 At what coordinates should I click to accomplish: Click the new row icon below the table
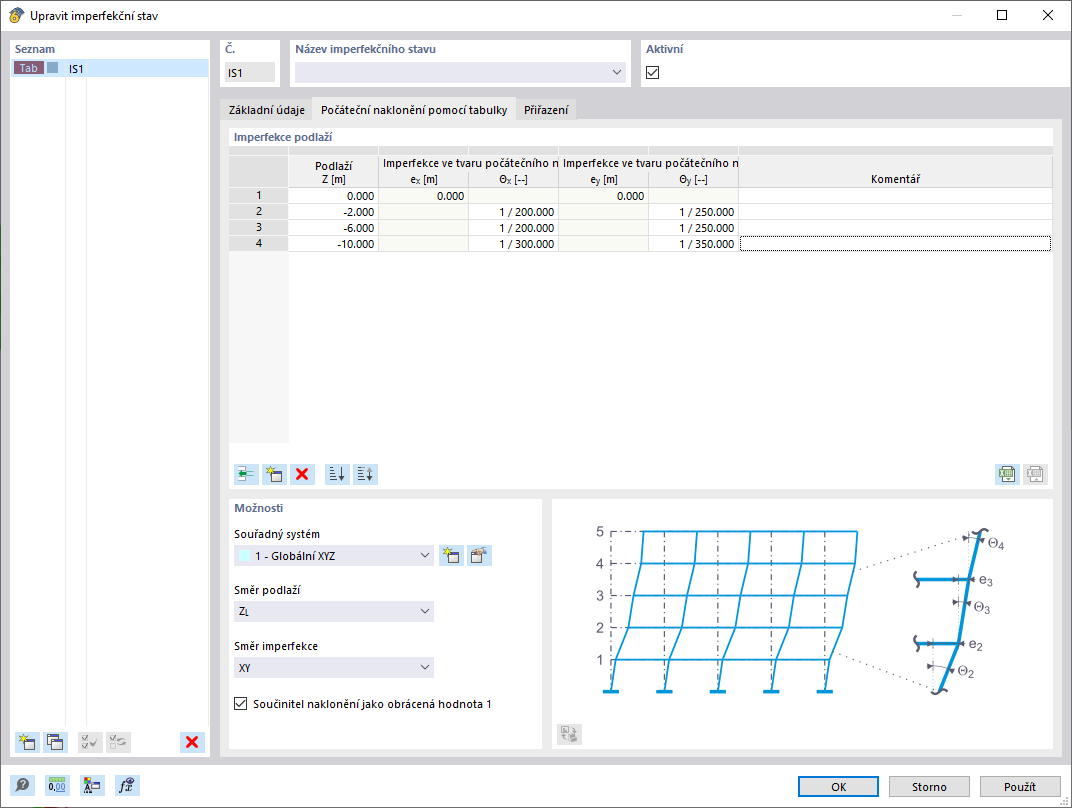(274, 474)
